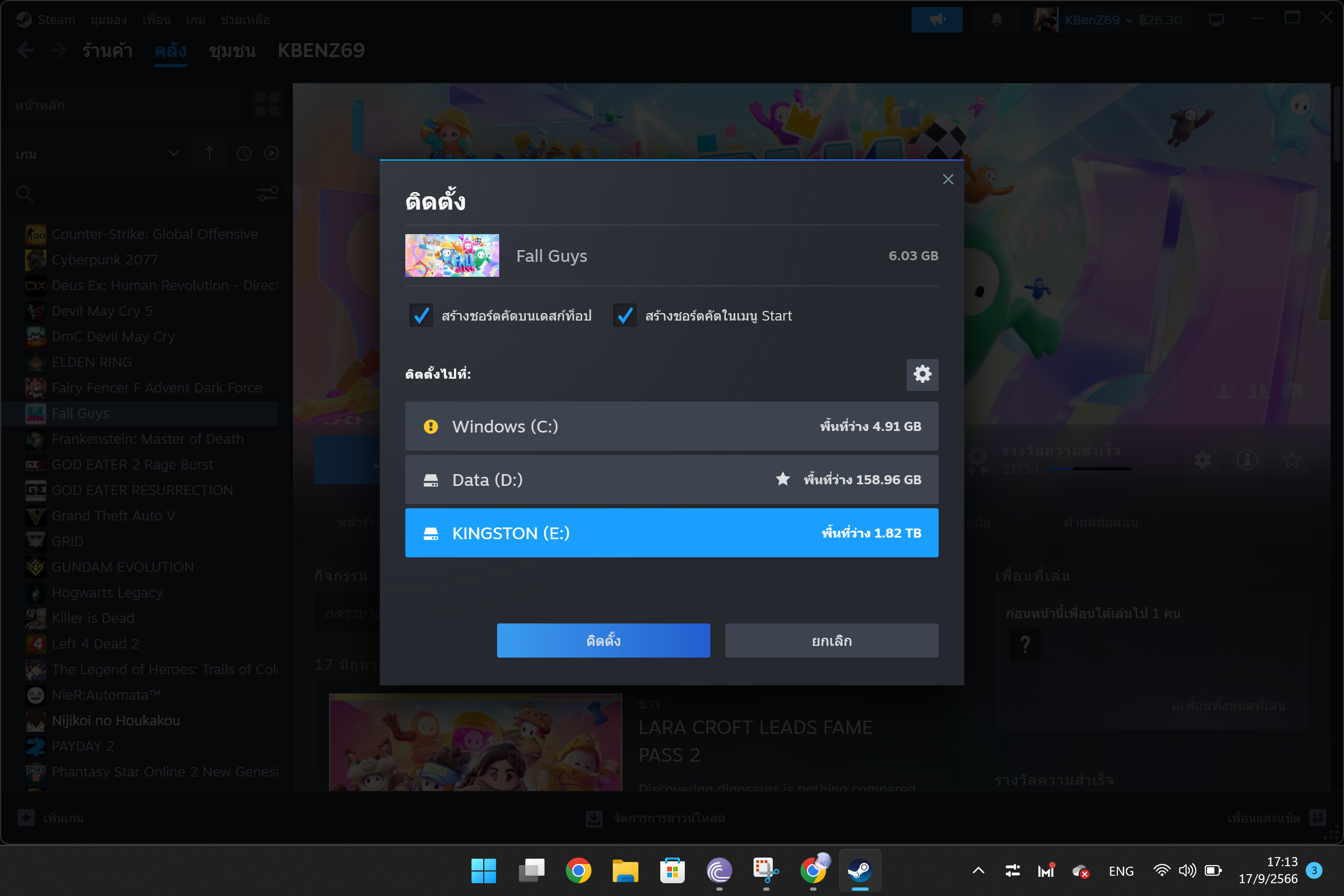
Task: Click the game info icon on Fall Guys page
Action: coord(1247,460)
